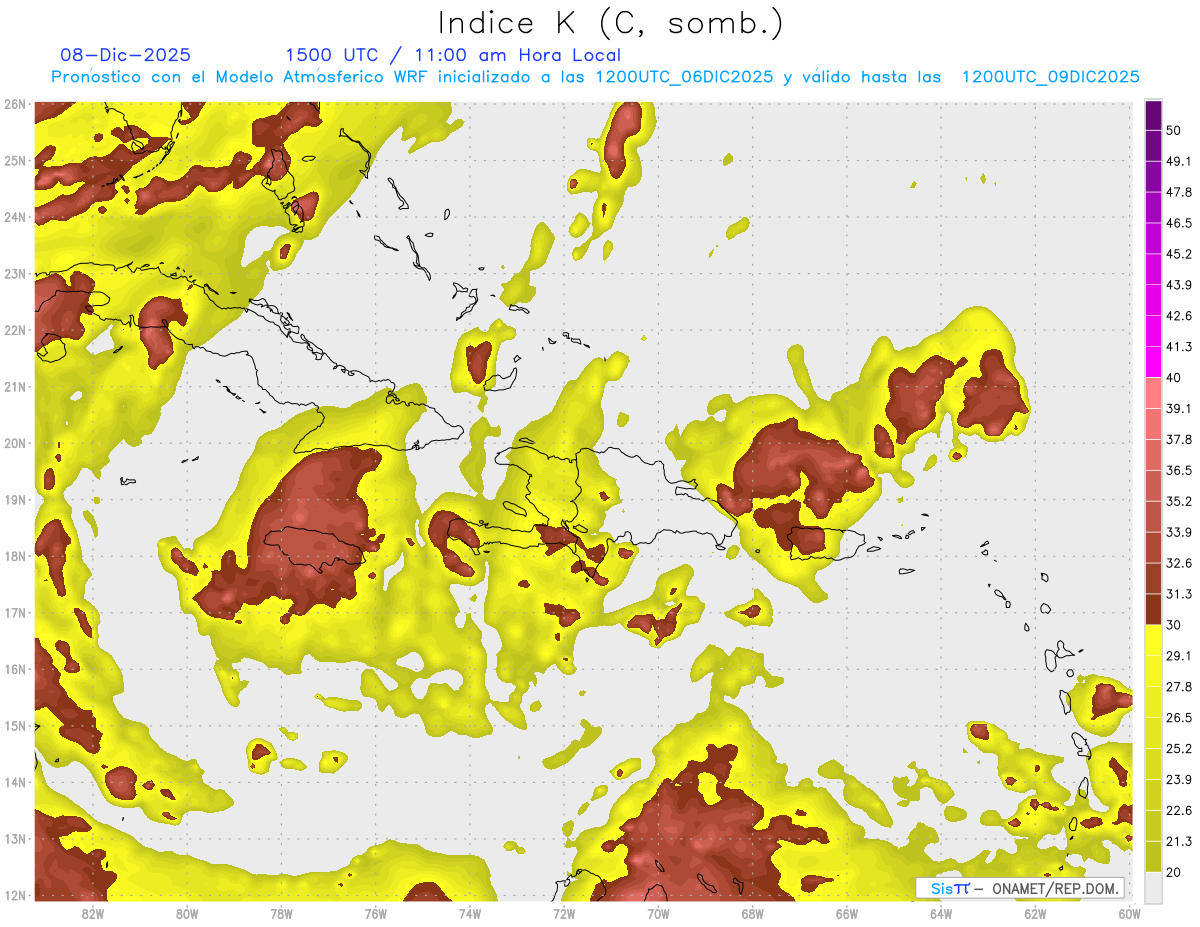Click the colorbar label '20'
The image size is (1200, 927).
[x=1174, y=872]
